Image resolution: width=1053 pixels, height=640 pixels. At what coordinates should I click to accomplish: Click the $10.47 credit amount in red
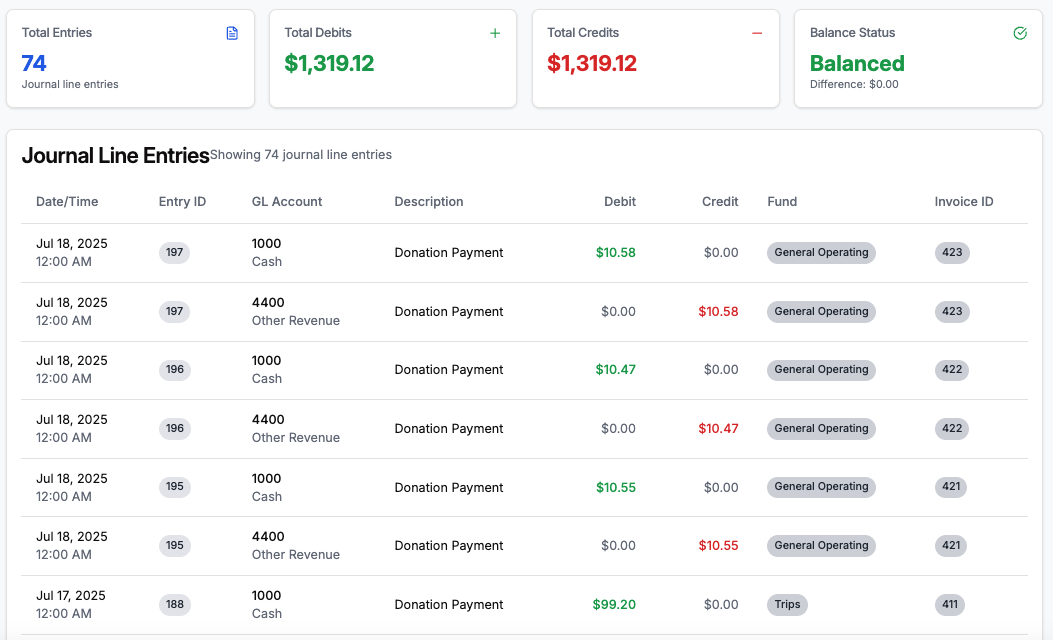[718, 429]
